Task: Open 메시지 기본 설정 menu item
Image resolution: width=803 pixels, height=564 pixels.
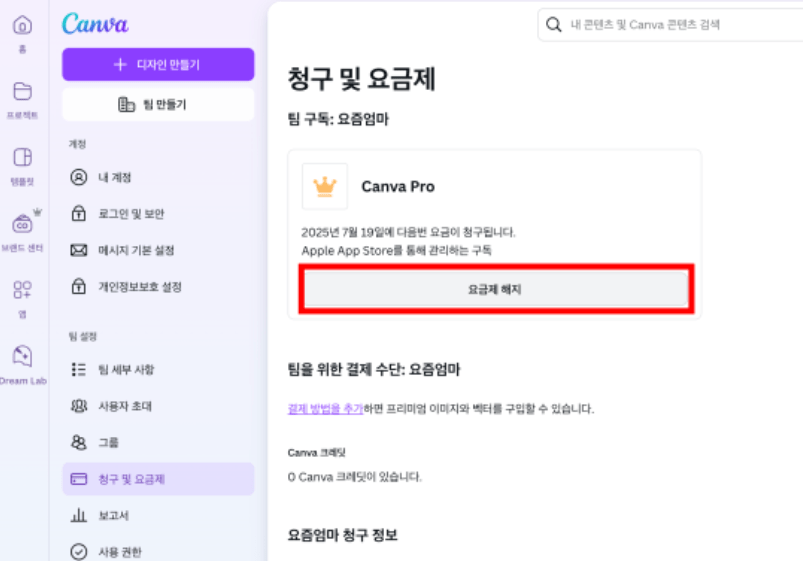Action: pyautogui.click(x=158, y=250)
